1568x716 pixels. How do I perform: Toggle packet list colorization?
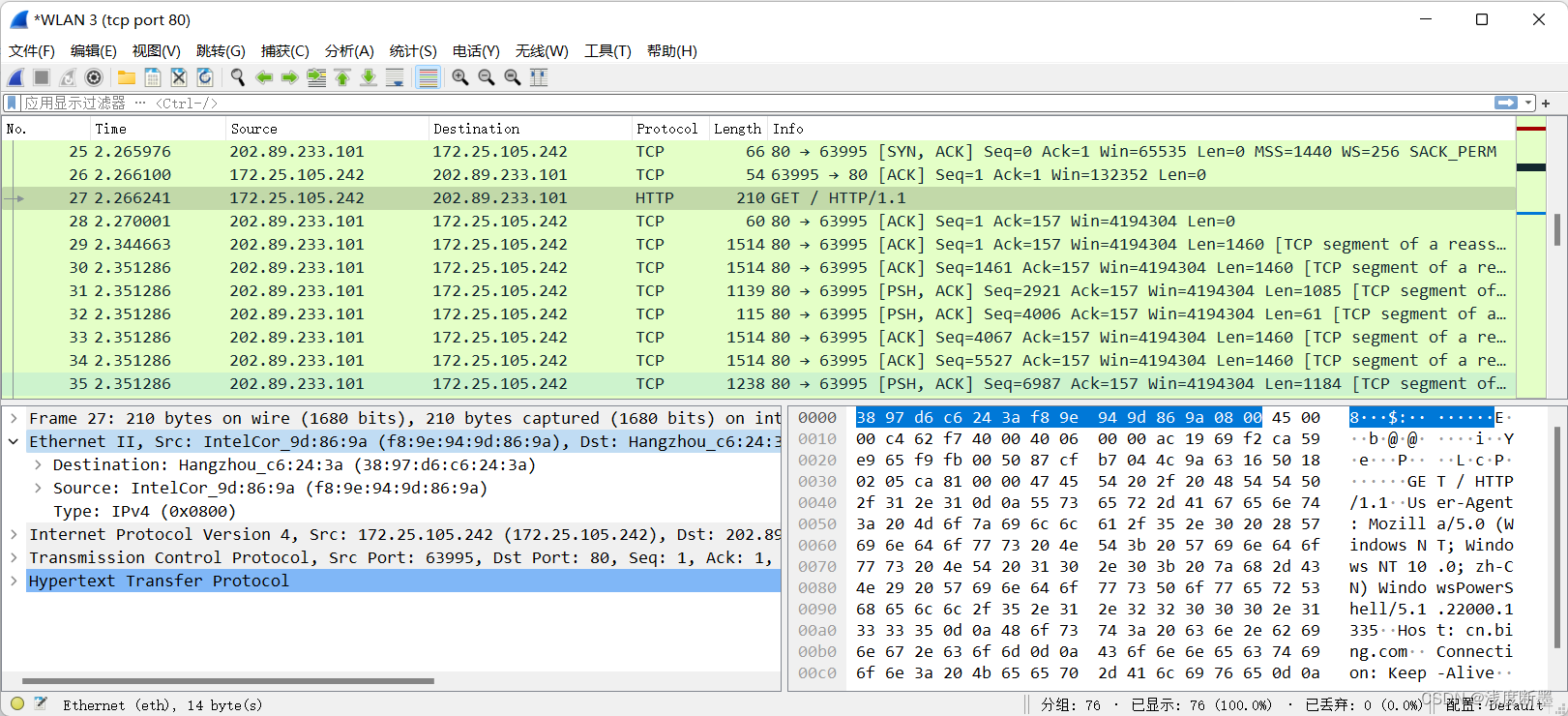428,77
